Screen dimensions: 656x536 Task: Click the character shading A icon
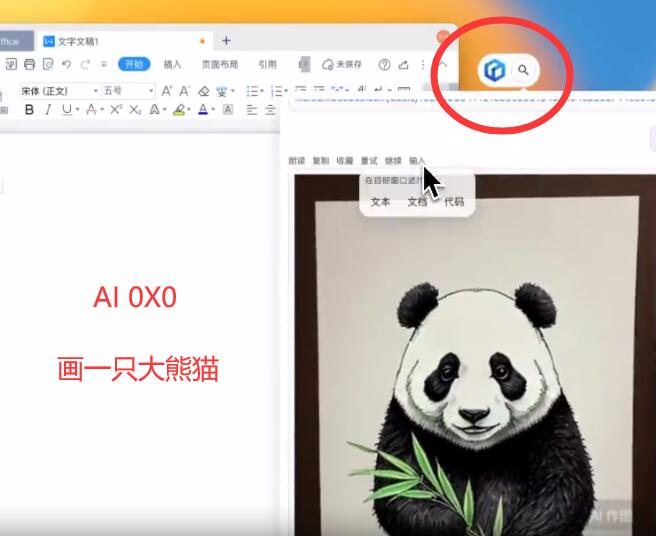tap(228, 110)
